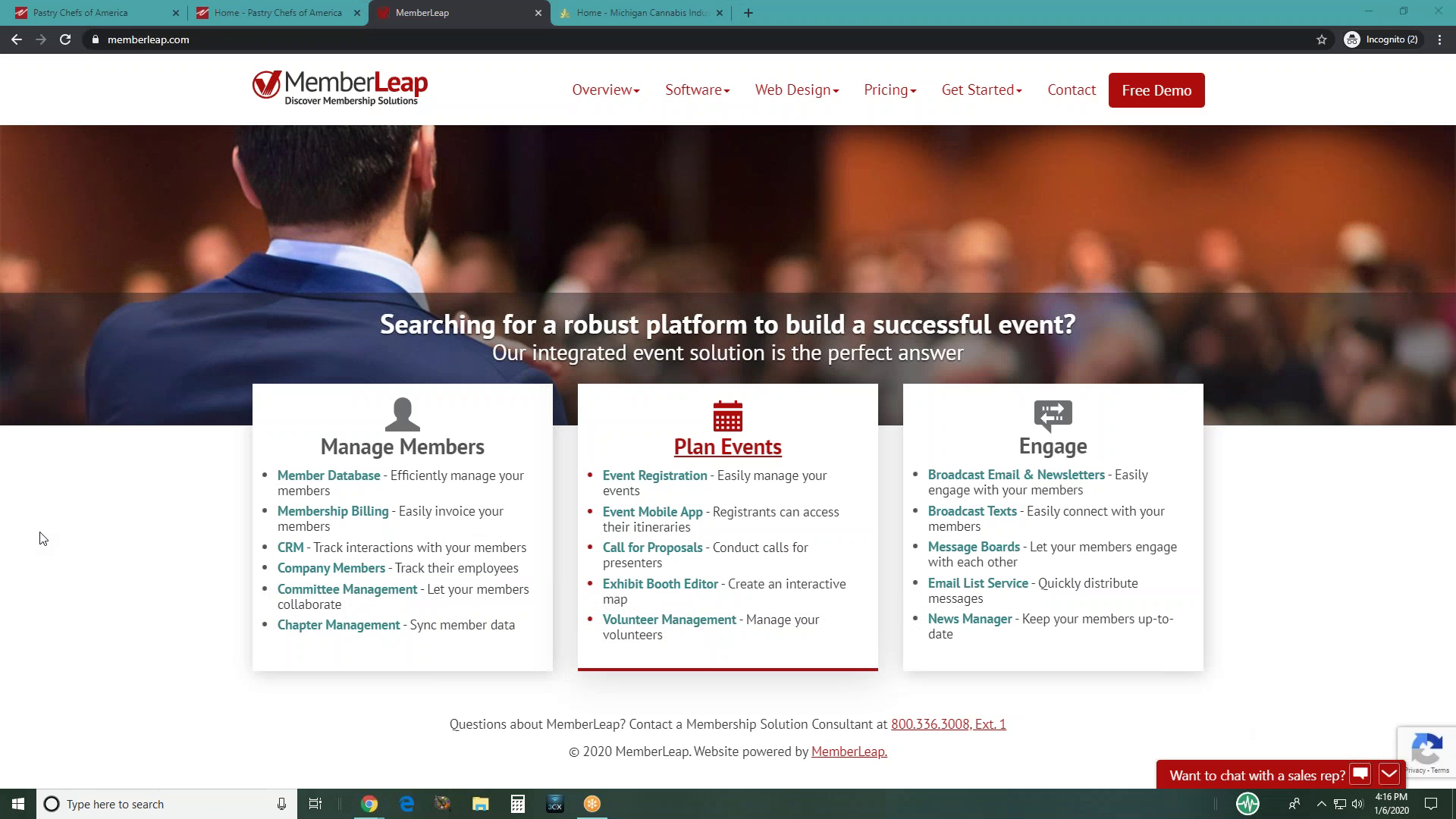Expand the Web Design dropdown menu
The image size is (1456, 819).
[x=797, y=89]
